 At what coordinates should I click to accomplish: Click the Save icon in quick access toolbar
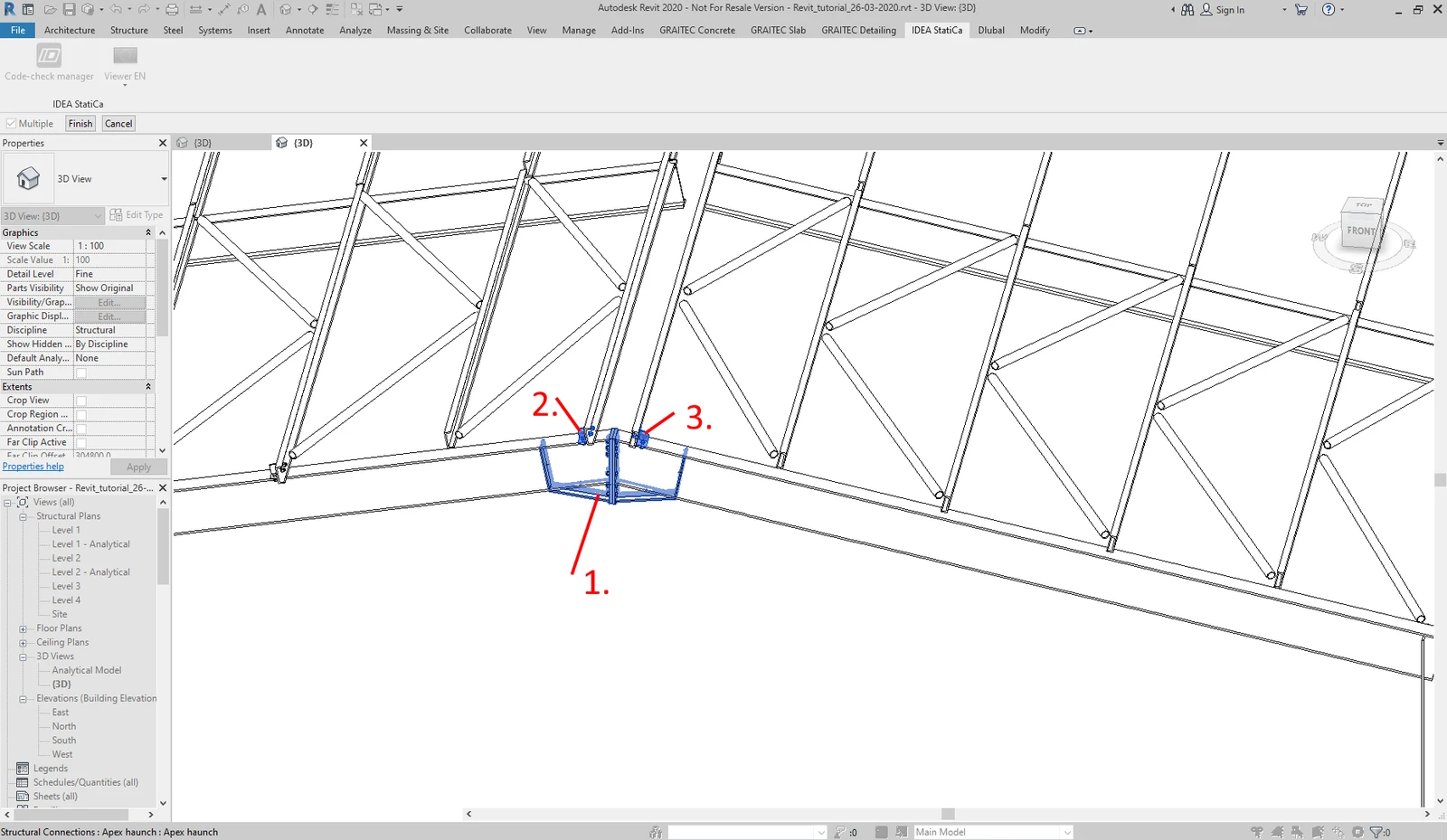pyautogui.click(x=69, y=9)
